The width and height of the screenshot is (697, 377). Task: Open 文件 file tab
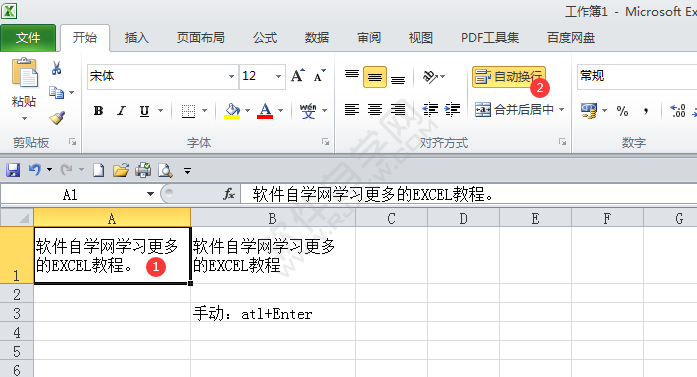click(28, 38)
